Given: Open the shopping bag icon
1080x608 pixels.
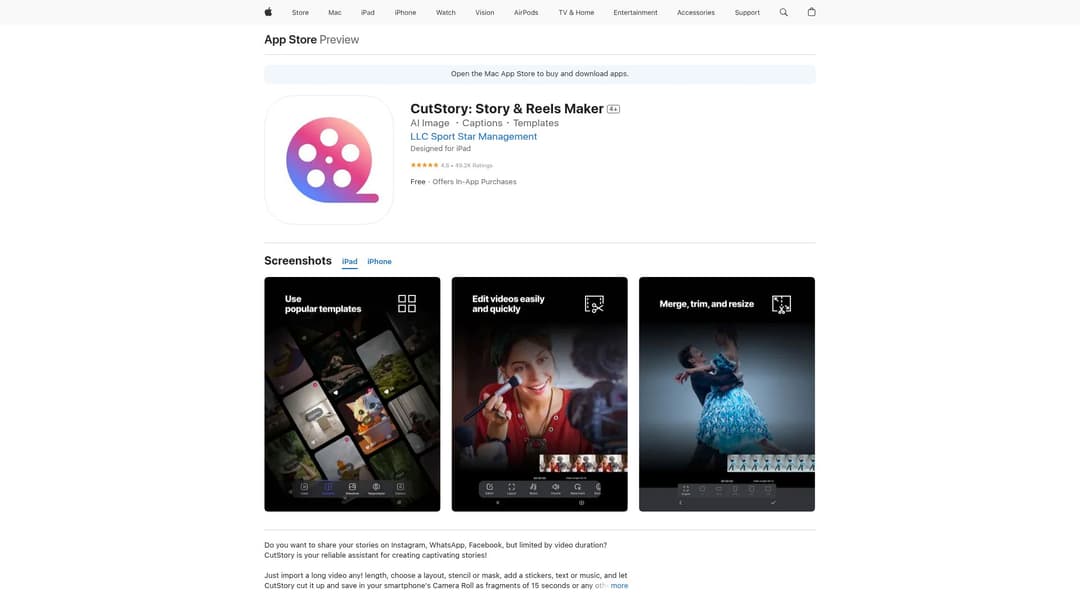Looking at the screenshot, I should point(811,12).
